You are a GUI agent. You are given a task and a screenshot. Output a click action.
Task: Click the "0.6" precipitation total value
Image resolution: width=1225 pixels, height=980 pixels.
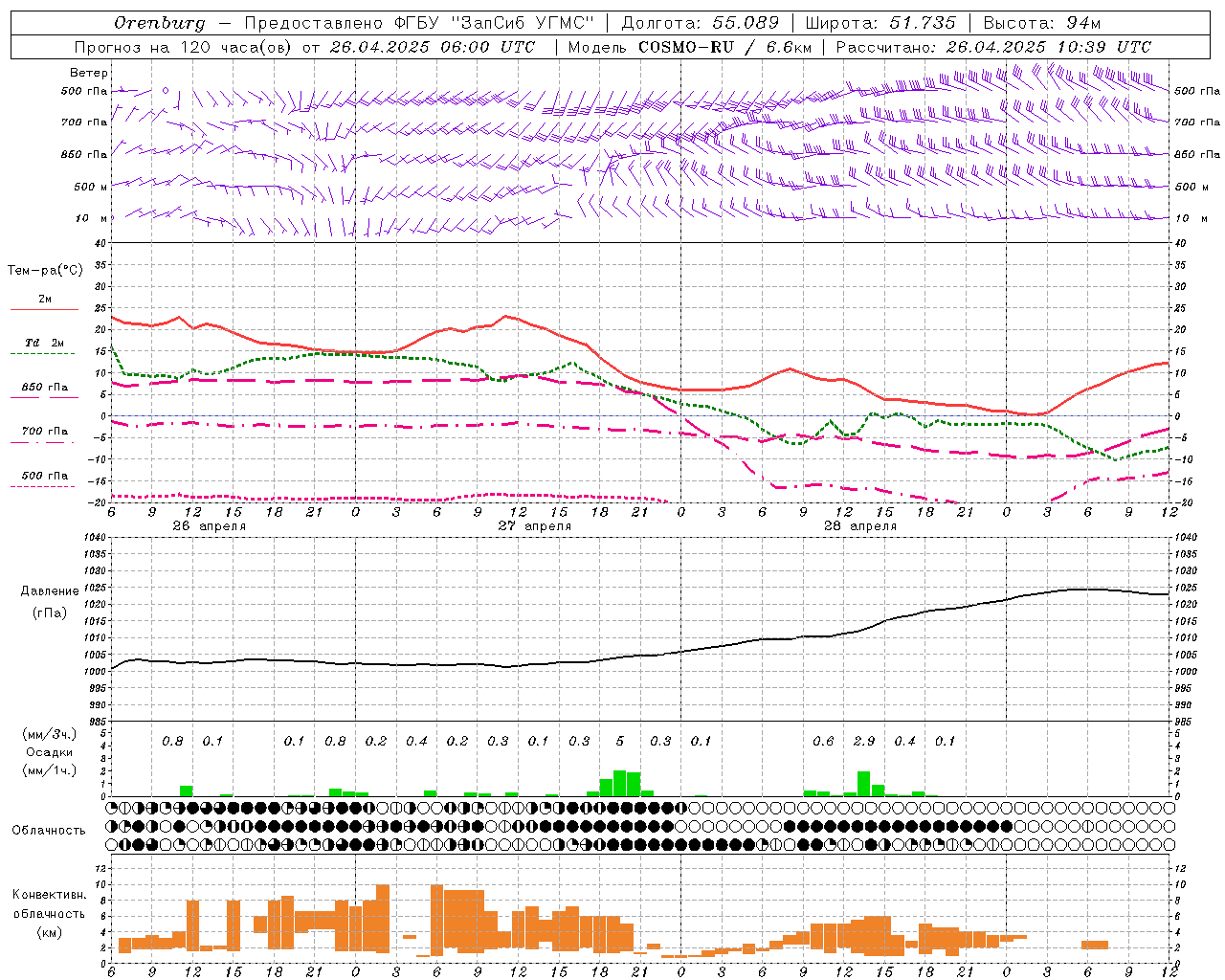[x=823, y=742]
